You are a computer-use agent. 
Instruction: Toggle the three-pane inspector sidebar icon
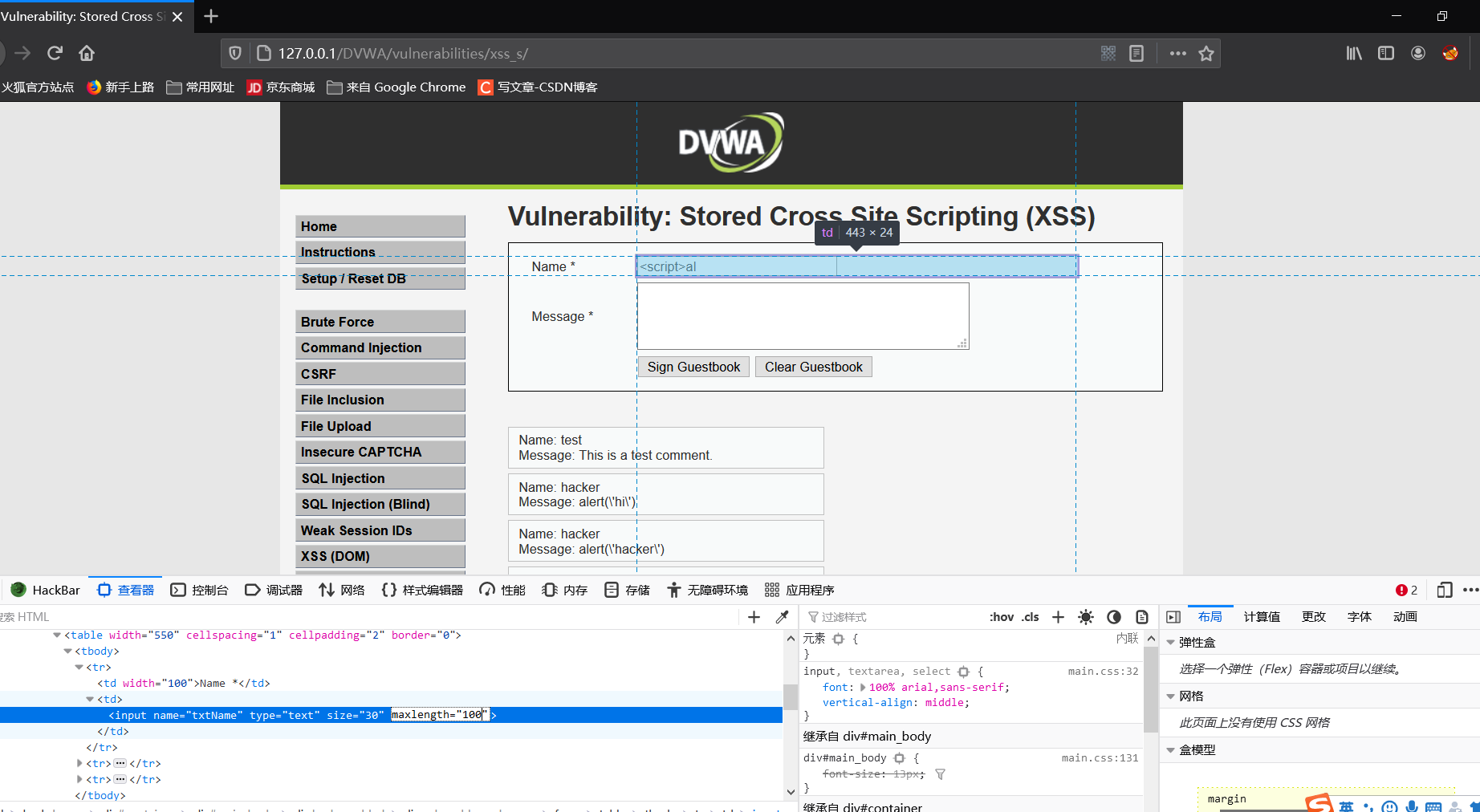point(1173,617)
